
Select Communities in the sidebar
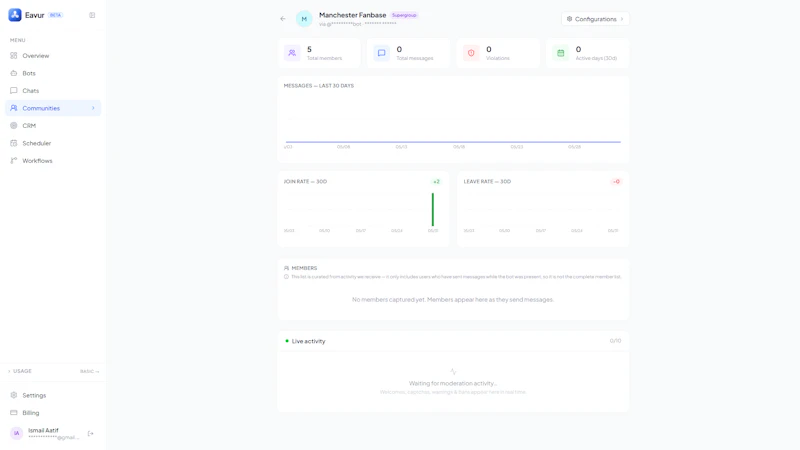coord(53,108)
